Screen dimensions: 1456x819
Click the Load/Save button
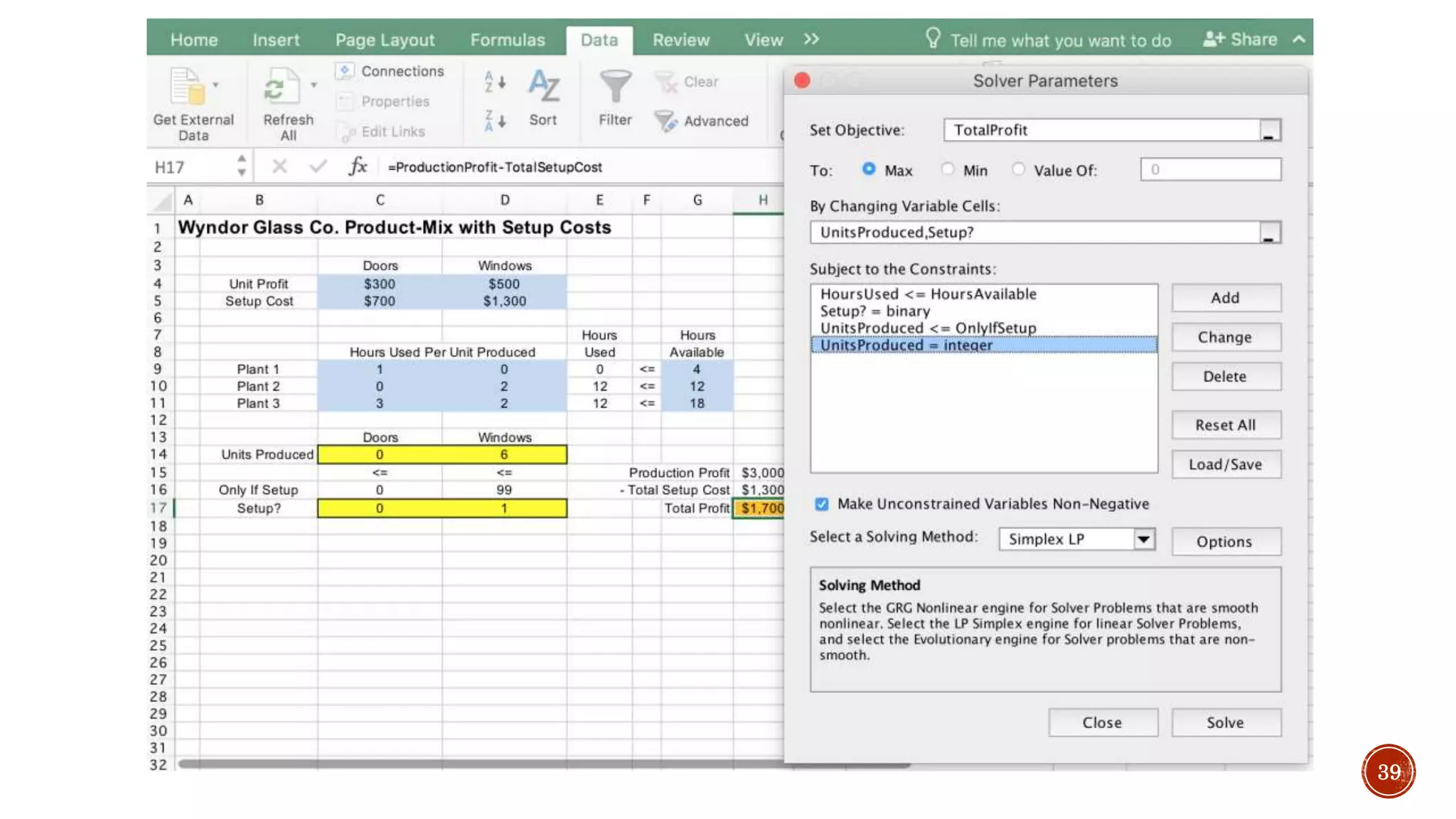[1226, 464]
